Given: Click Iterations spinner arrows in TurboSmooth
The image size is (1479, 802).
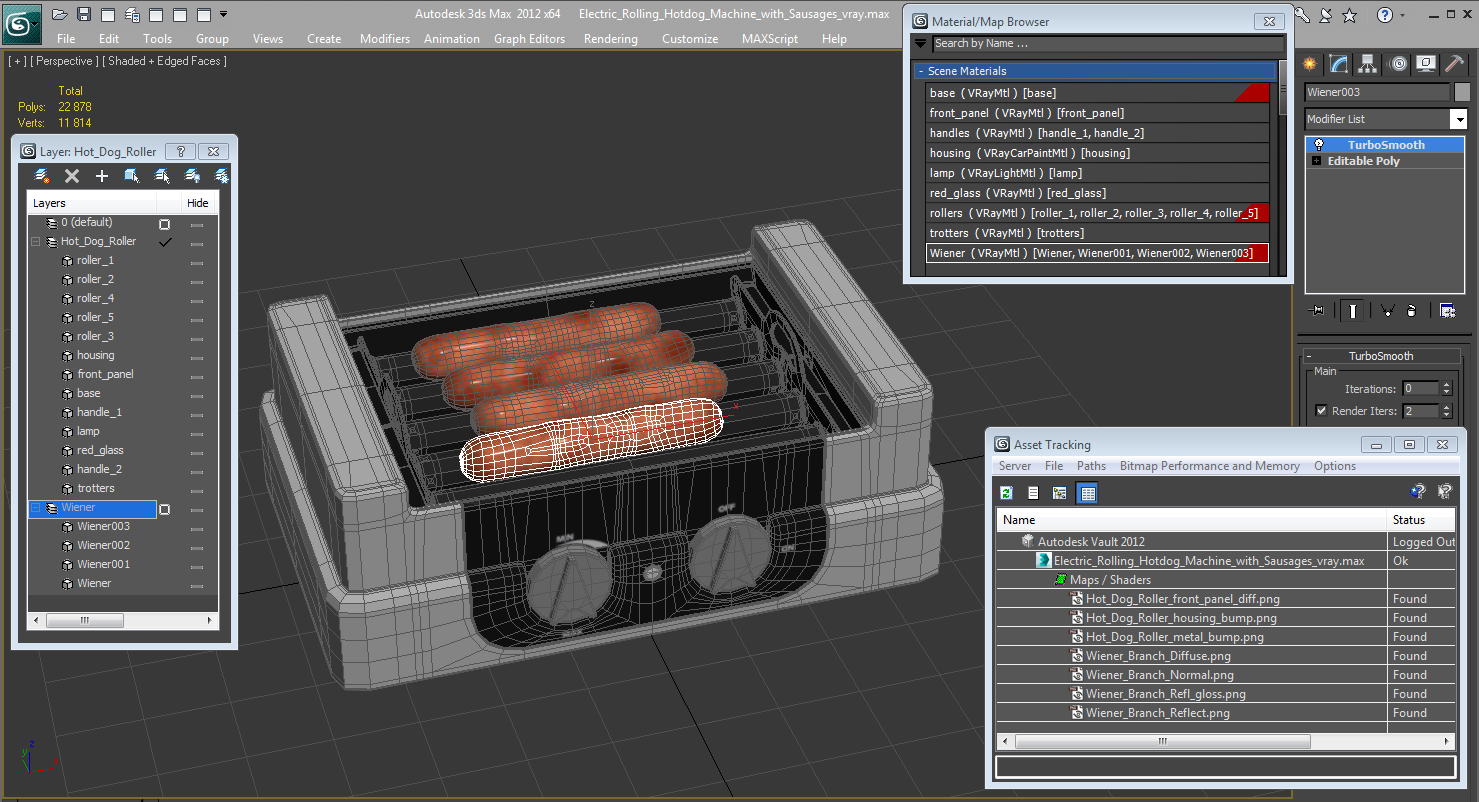Looking at the screenshot, I should pyautogui.click(x=1446, y=389).
